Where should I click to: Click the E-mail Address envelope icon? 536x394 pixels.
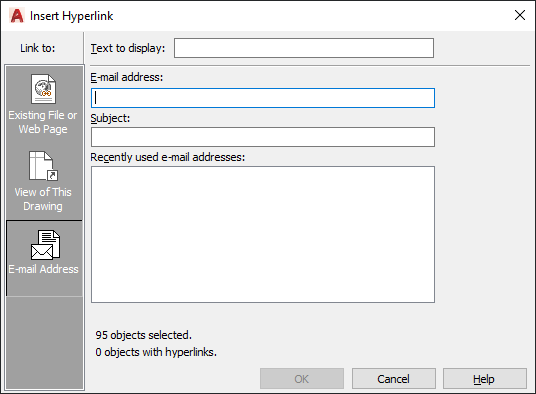click(x=45, y=245)
